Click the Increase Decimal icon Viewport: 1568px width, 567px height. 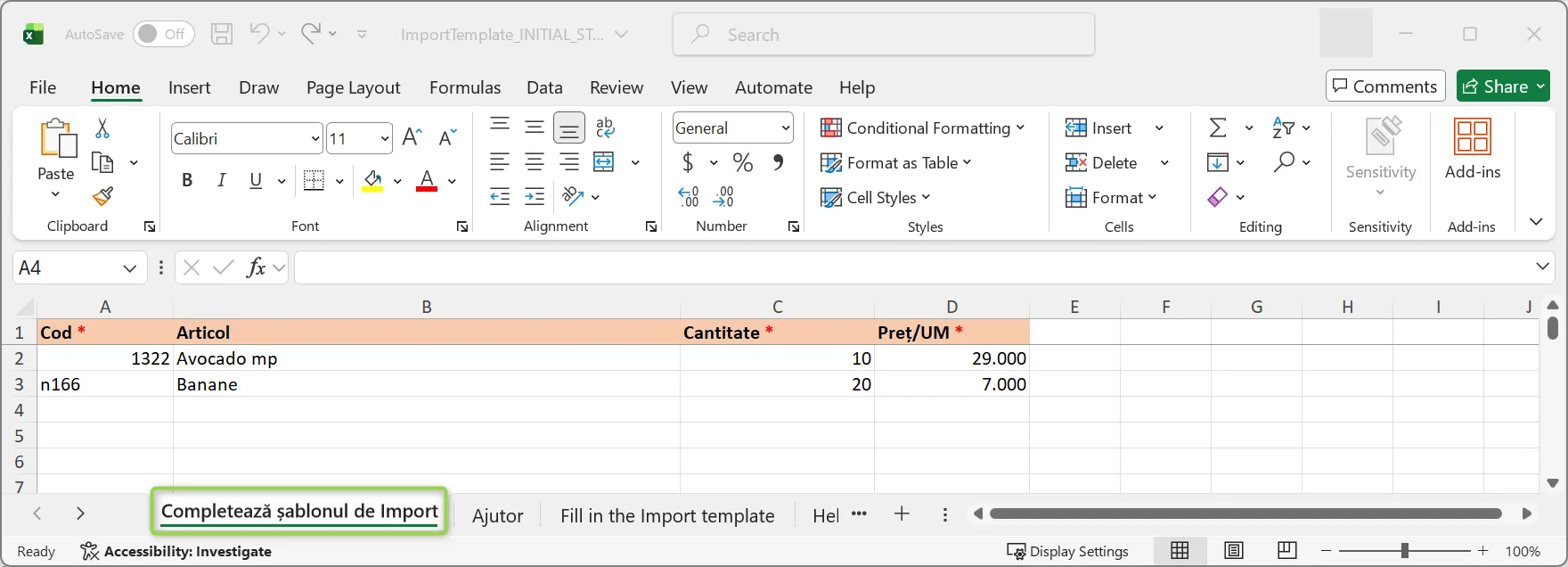click(689, 196)
